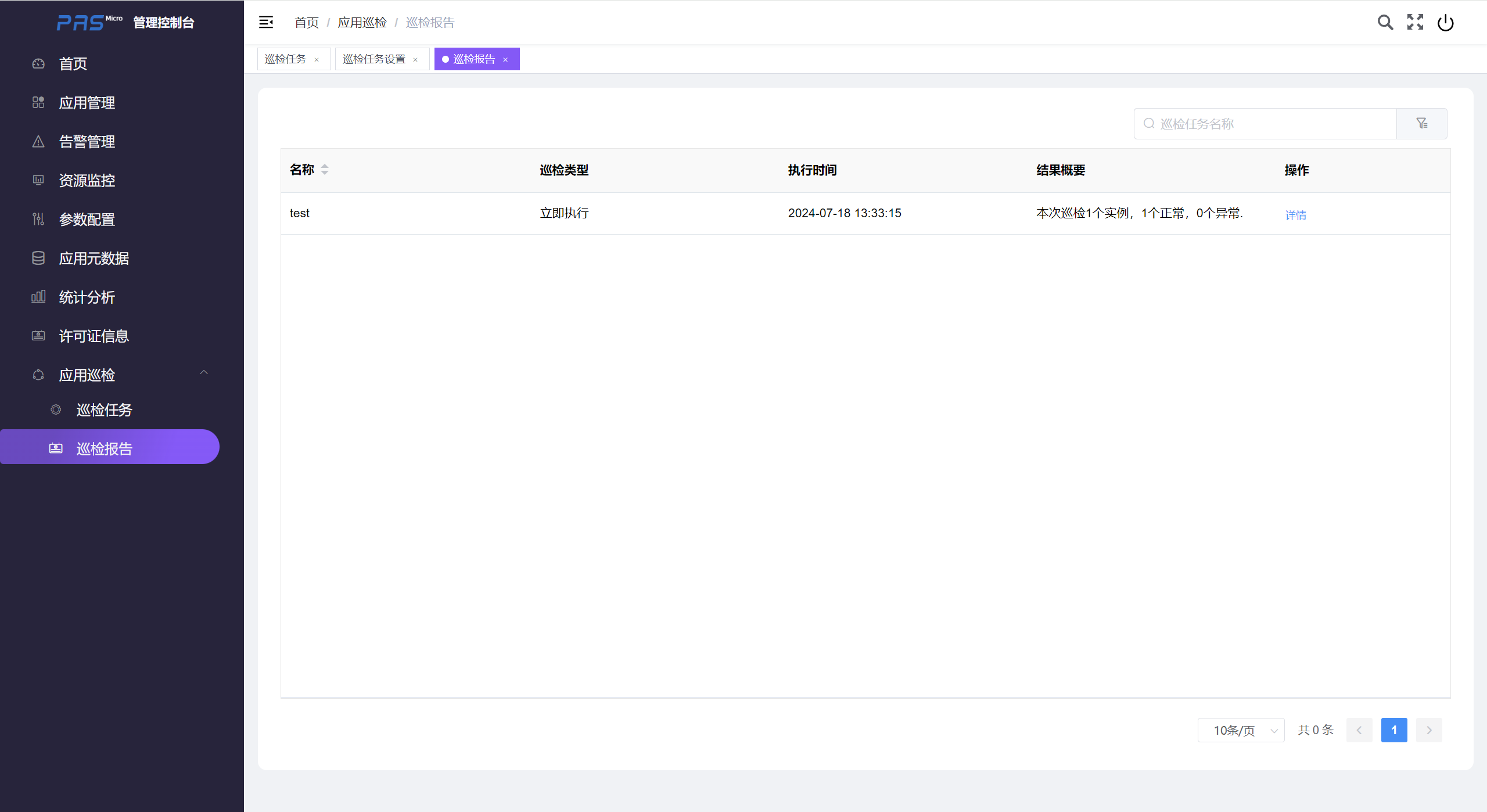Collapse the 应用巡检 submenu chevron
This screenshot has height=812, width=1487.
tap(204, 373)
